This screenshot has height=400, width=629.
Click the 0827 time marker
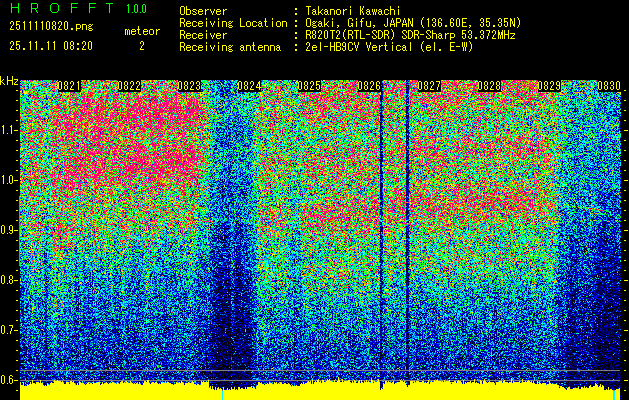pos(429,86)
